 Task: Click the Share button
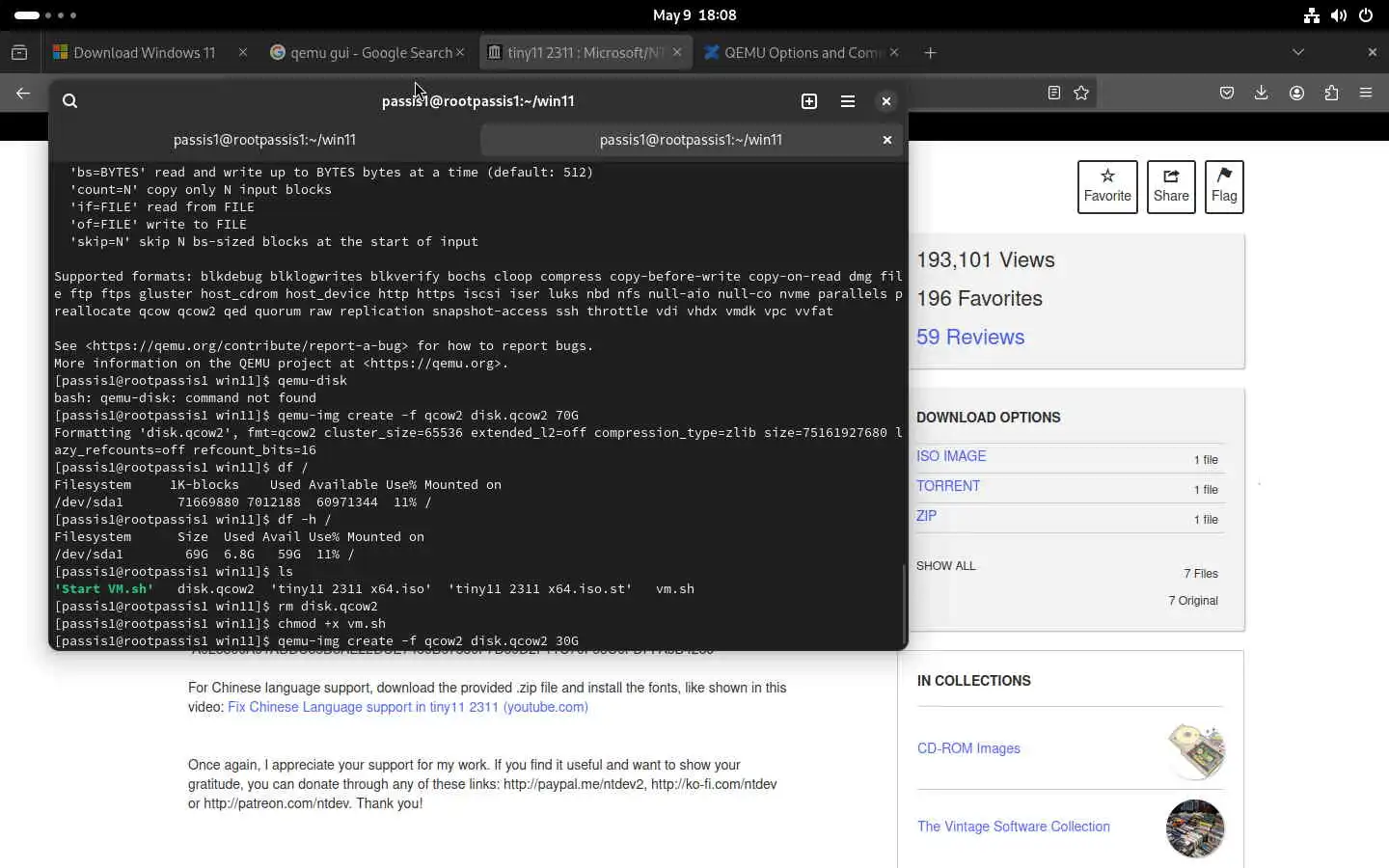pos(1171,186)
